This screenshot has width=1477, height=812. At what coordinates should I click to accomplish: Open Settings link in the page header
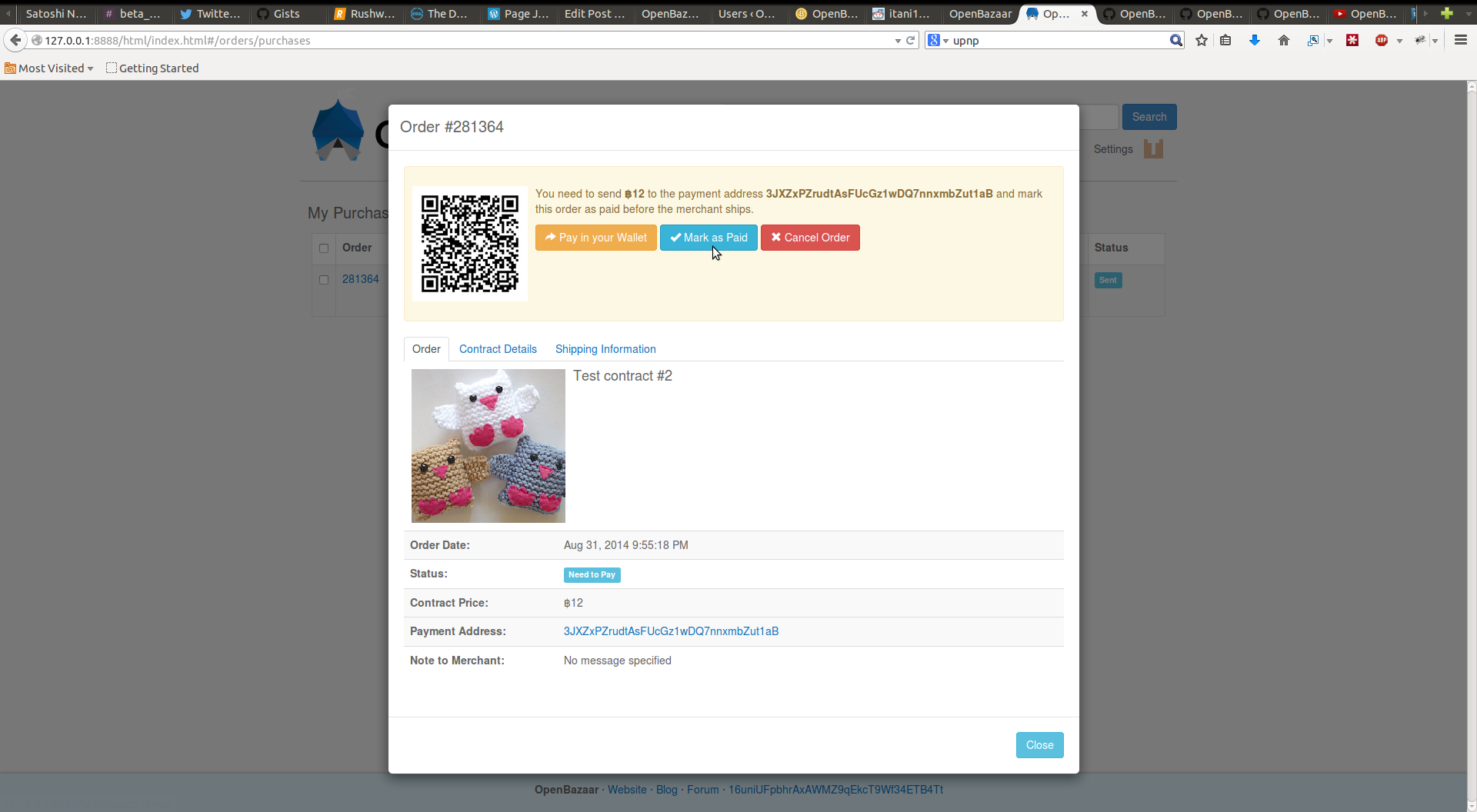1113,149
